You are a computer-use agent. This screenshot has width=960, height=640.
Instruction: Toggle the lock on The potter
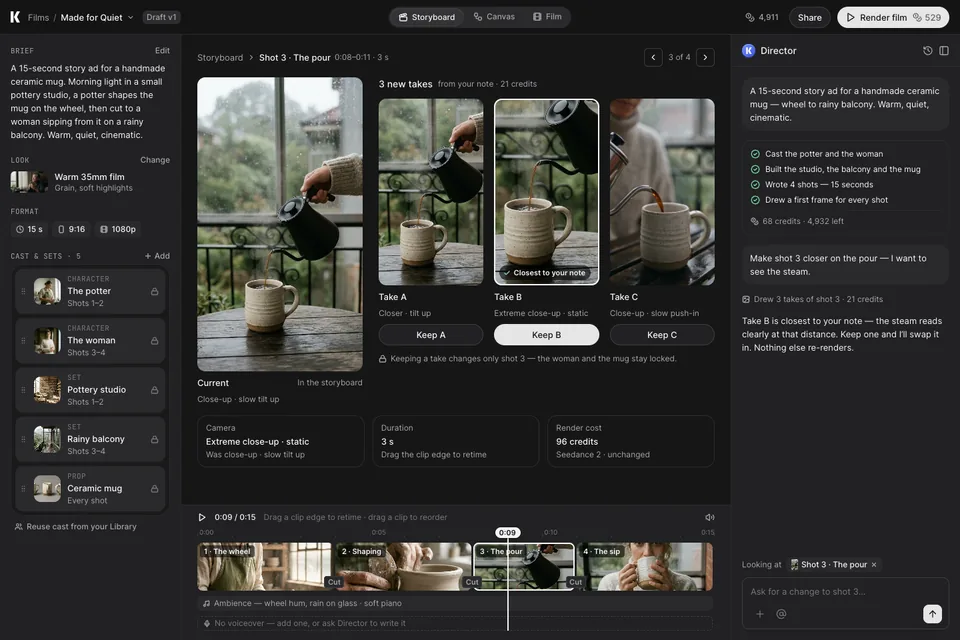click(x=154, y=292)
